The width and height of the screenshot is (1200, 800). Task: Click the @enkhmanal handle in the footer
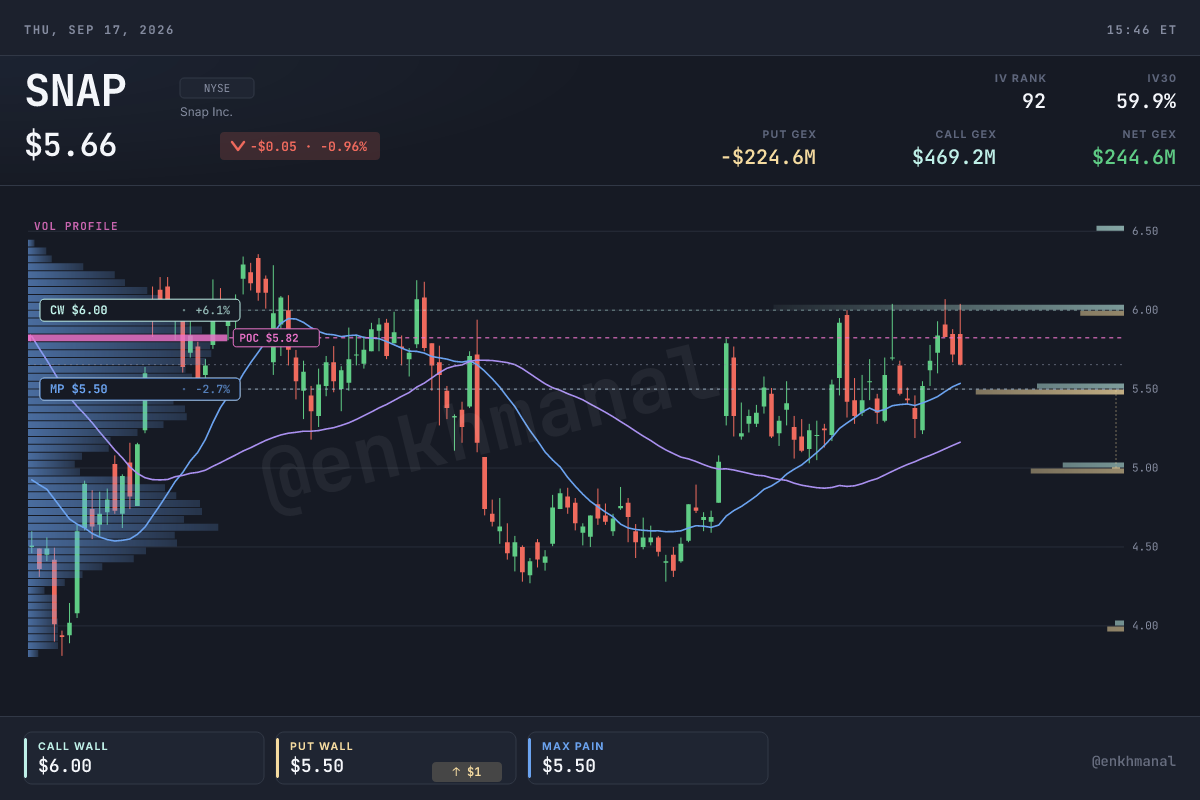point(1134,762)
